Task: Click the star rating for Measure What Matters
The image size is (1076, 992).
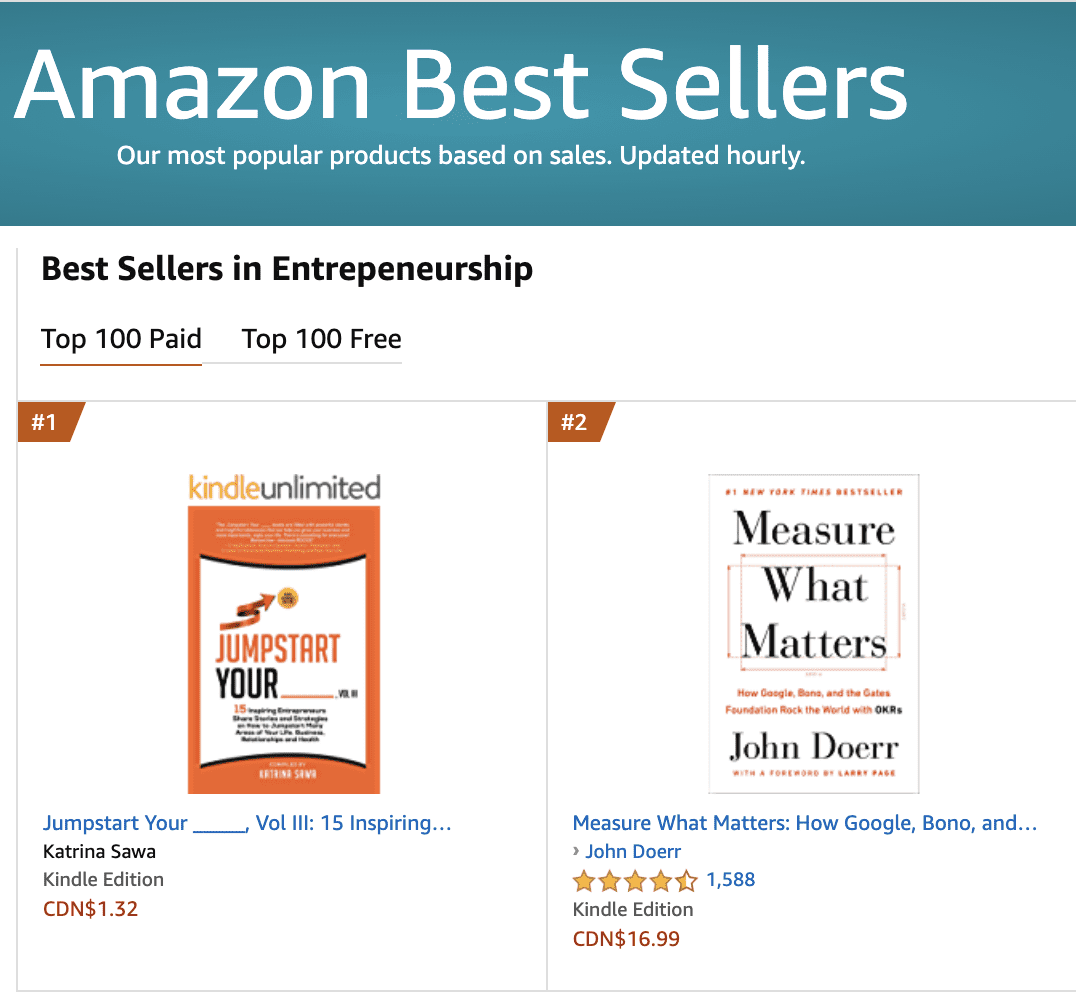Action: pyautogui.click(x=634, y=881)
